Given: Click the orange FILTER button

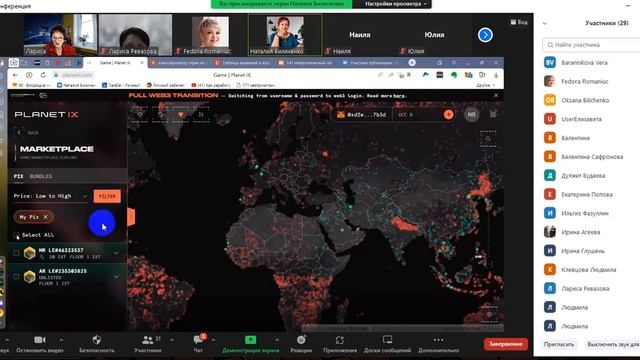Looking at the screenshot, I should click(107, 196).
